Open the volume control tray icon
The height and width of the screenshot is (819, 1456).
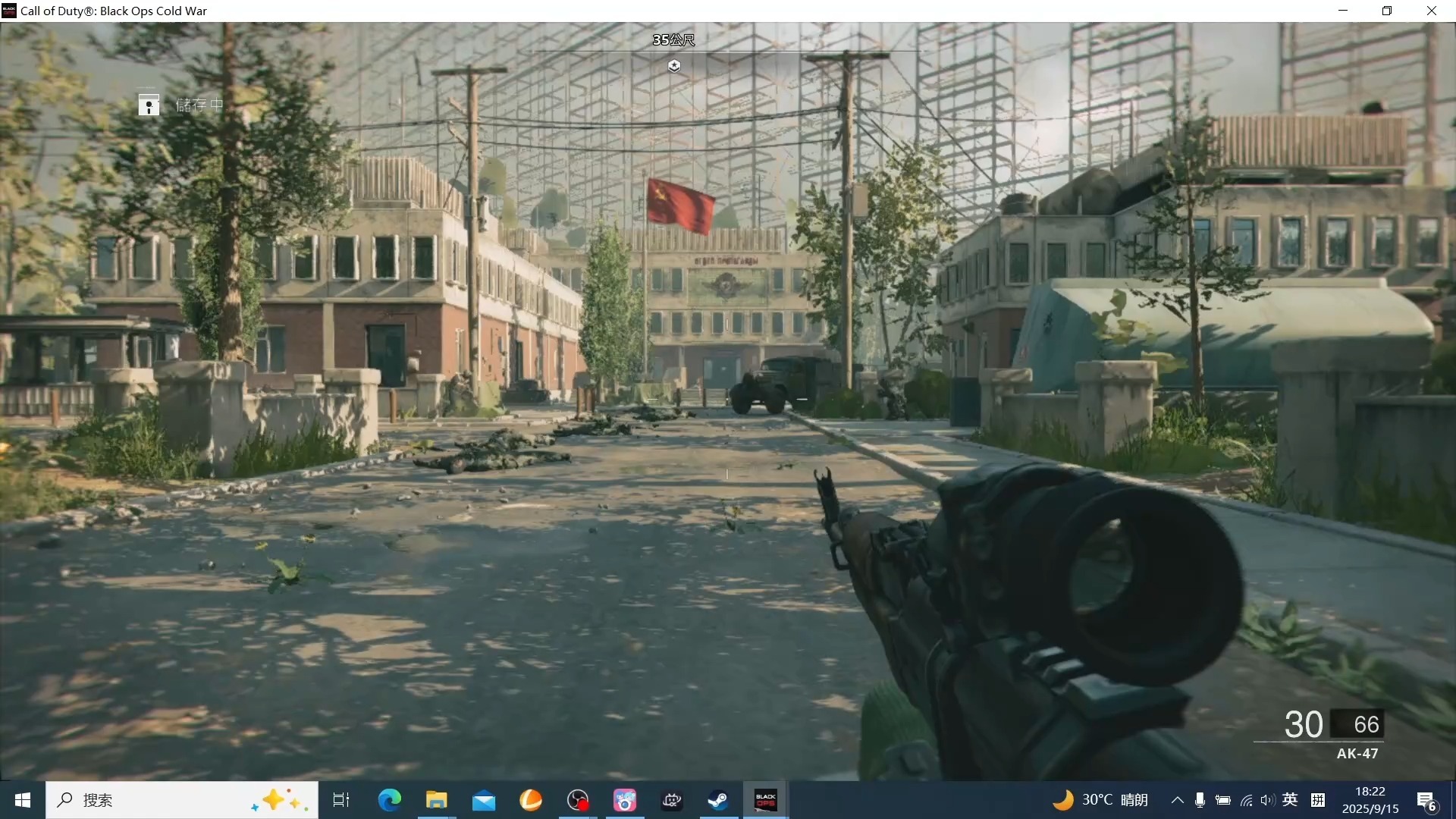pos(1267,800)
